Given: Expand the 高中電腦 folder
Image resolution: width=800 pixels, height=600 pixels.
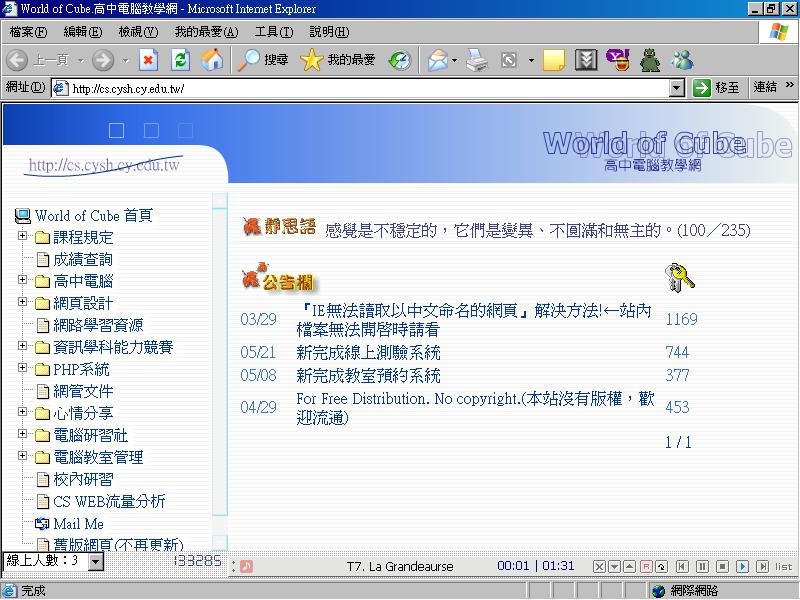Looking at the screenshot, I should click(x=22, y=280).
